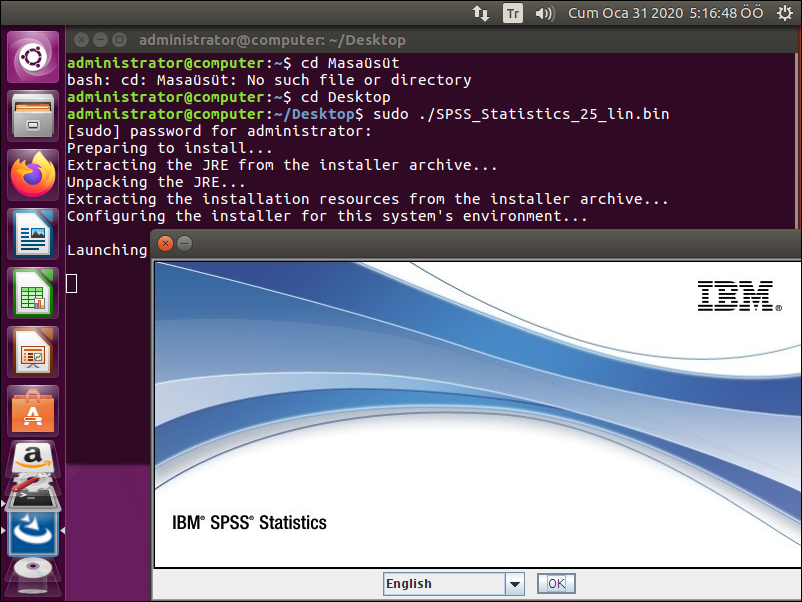Viewport: 802px width, 602px height.
Task: Open the clock showing Cum Oca 31 2020
Action: tap(665, 13)
